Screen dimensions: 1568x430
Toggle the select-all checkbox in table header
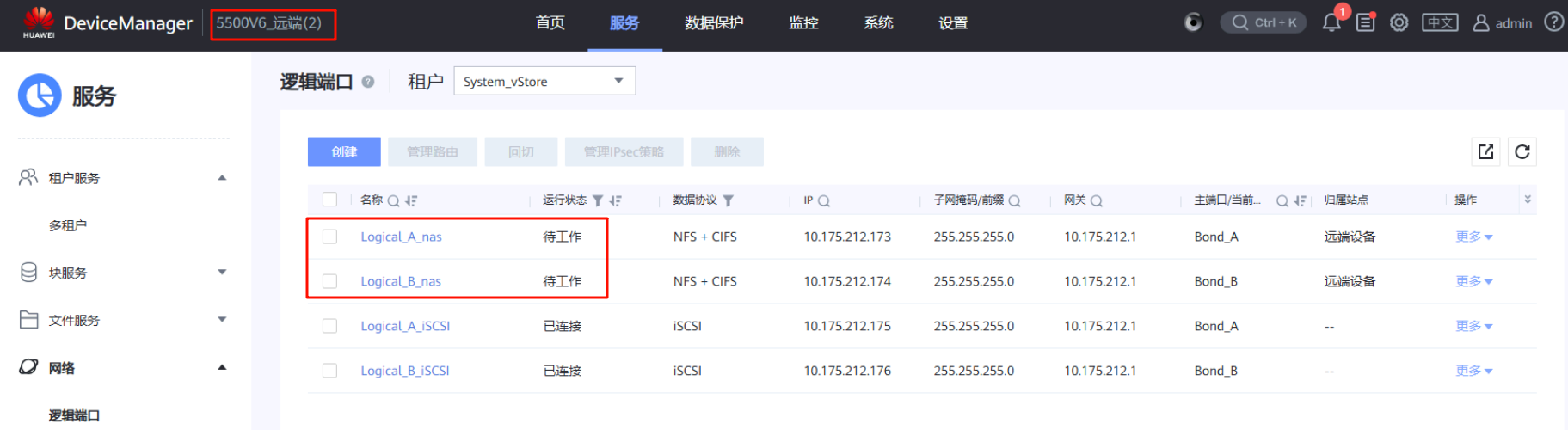[329, 200]
